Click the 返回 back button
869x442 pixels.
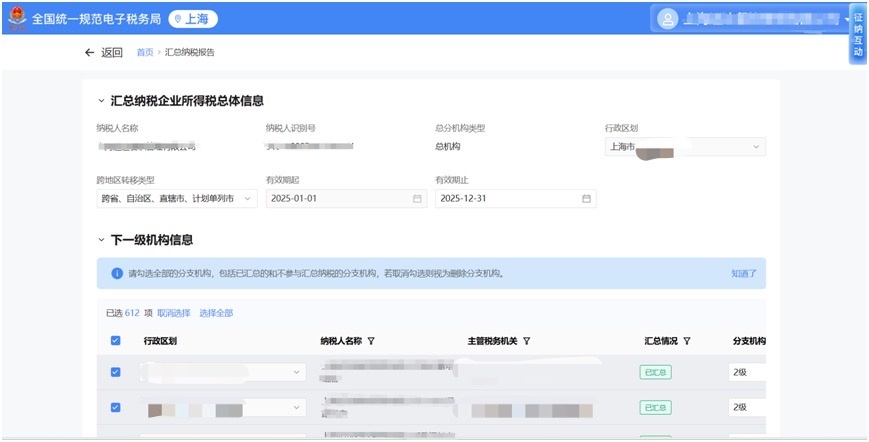(x=103, y=52)
